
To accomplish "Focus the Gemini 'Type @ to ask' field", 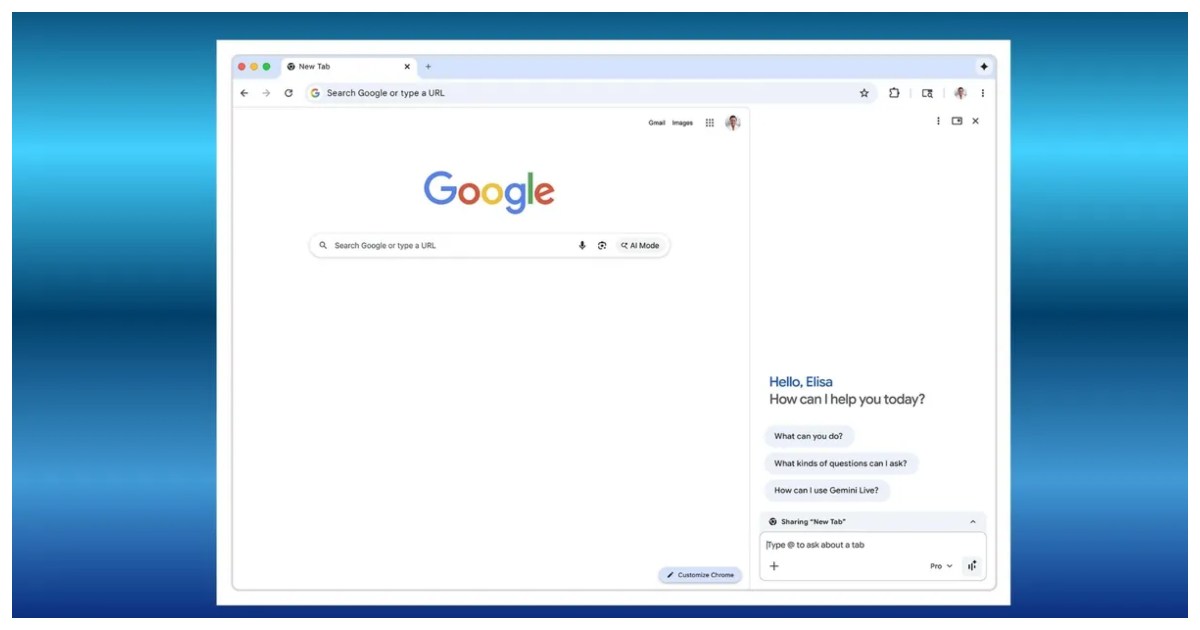I will click(x=872, y=545).
